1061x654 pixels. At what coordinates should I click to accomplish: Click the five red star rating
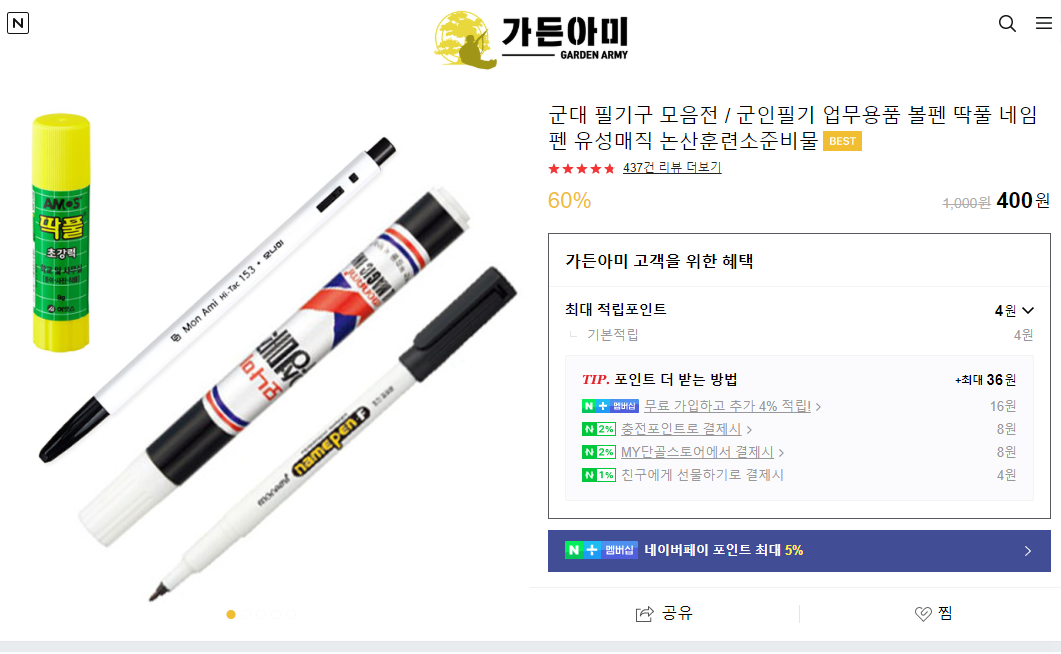pos(581,168)
